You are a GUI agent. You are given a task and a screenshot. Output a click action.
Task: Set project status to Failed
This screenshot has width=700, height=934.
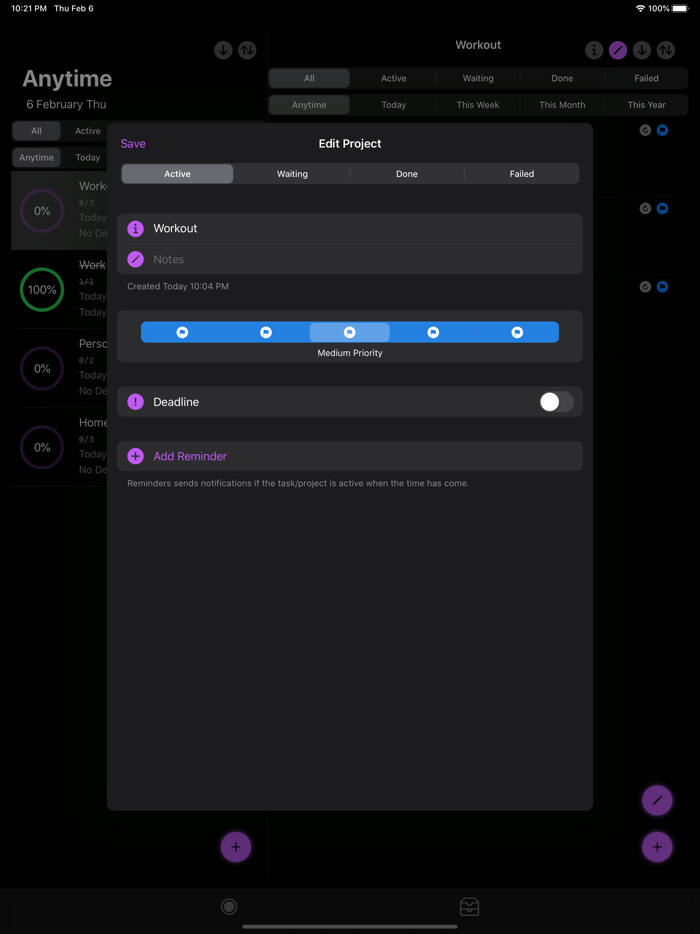(521, 174)
